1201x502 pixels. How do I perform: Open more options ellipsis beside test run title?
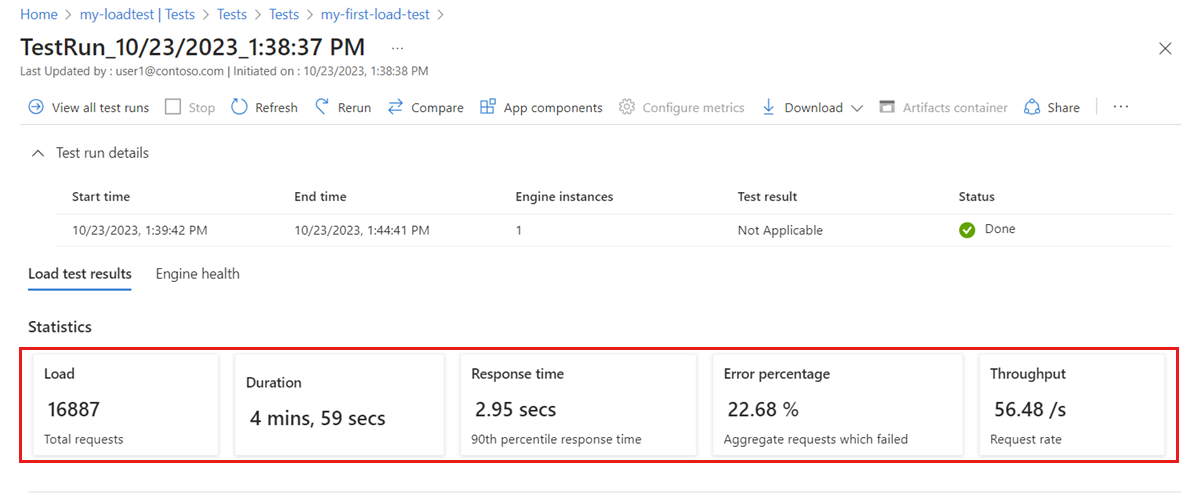pos(398,48)
